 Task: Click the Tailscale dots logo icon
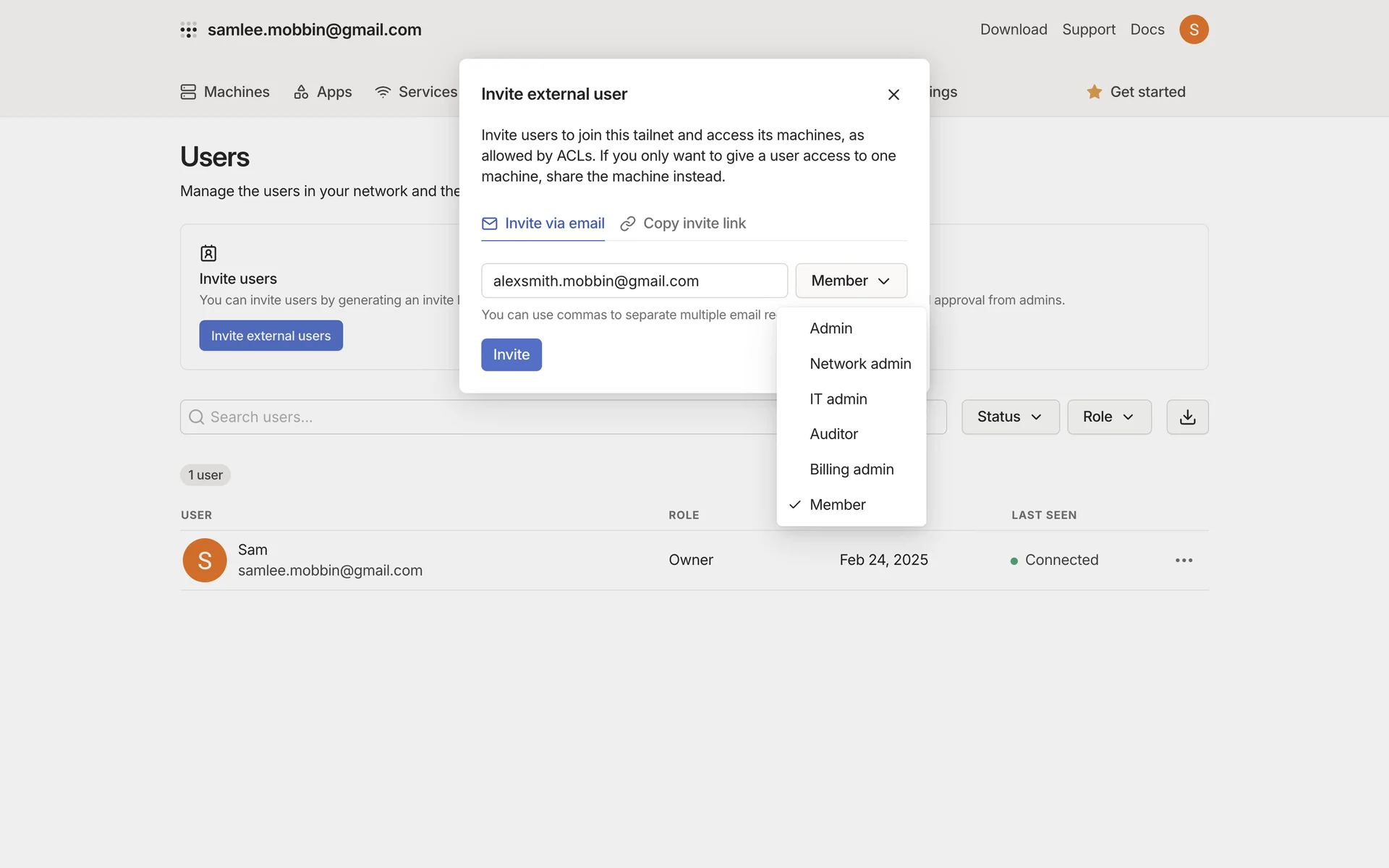click(x=188, y=30)
